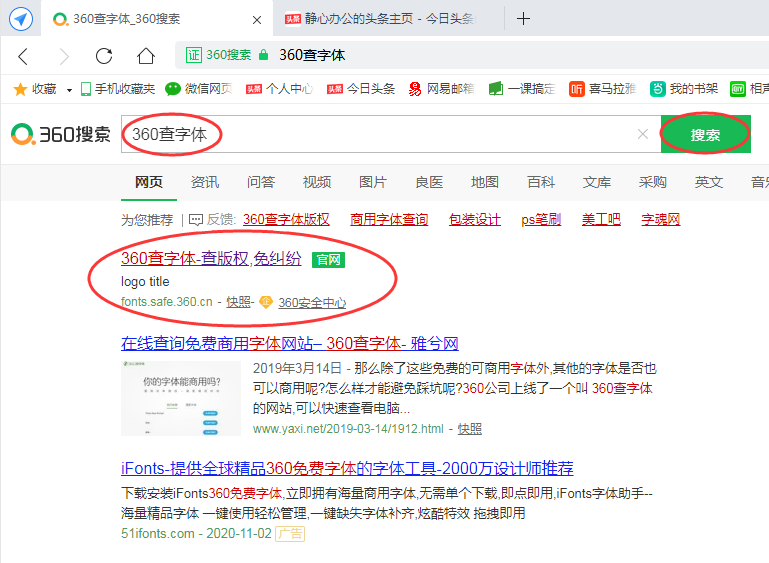Screen dimensions: 769x563
Task: Click the 360安全中心 link
Action: (312, 303)
